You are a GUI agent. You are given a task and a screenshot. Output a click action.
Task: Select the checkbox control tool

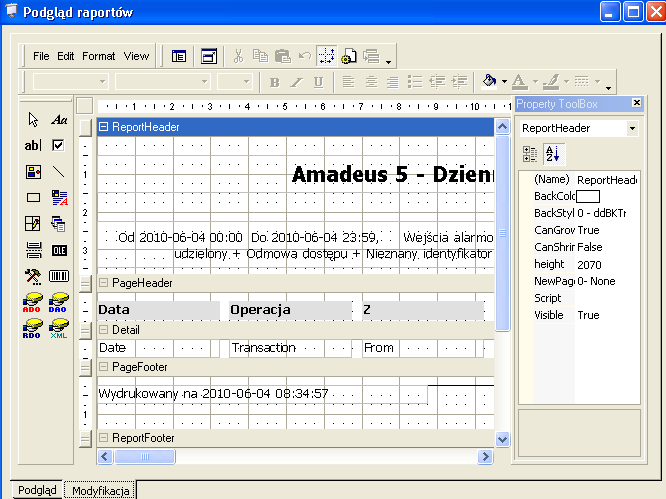(x=59, y=146)
